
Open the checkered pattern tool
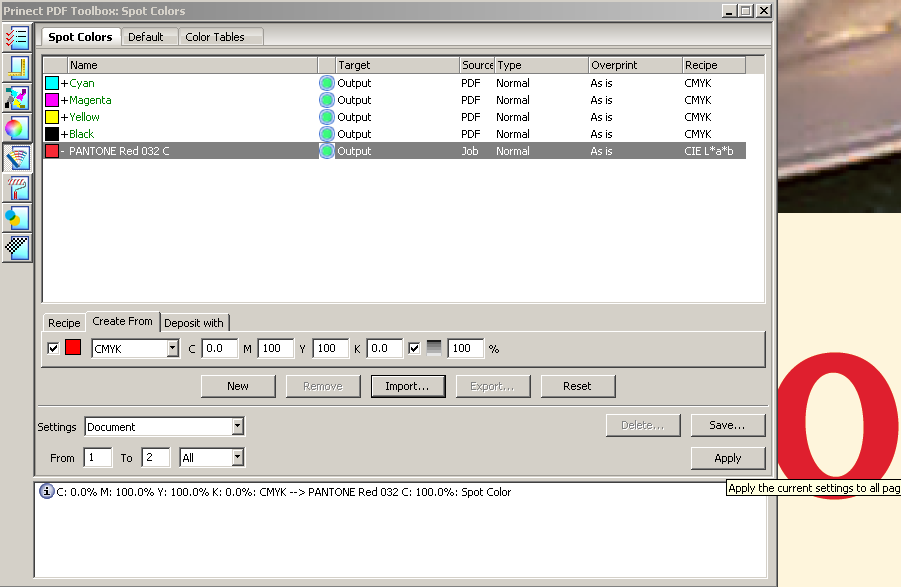[x=17, y=248]
